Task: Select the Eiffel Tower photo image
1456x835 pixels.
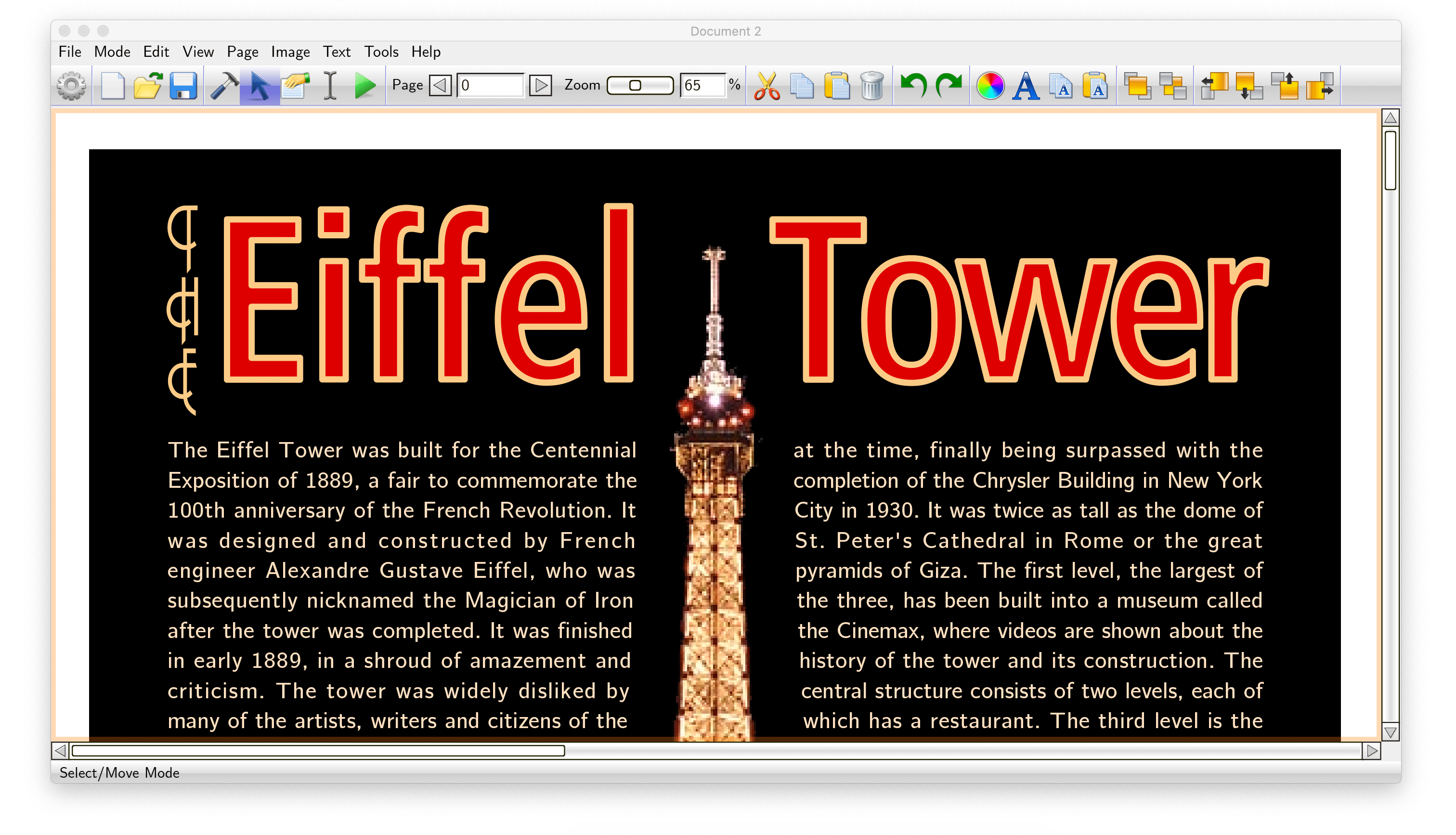Action: tap(714, 493)
